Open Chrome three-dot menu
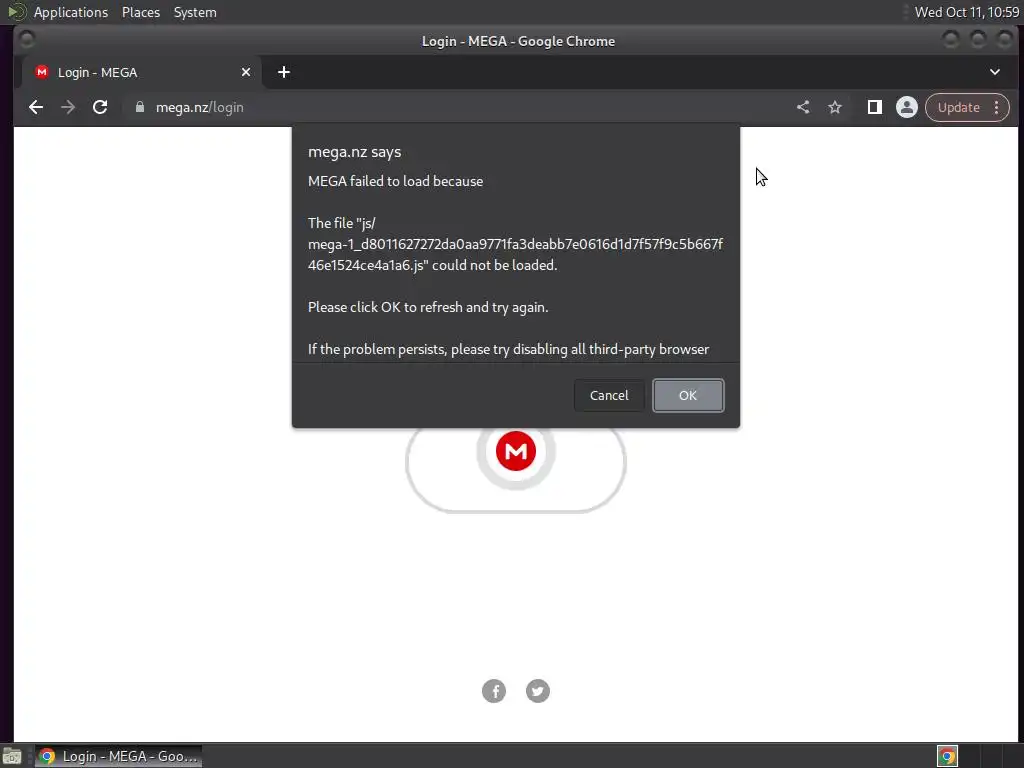1024x768 pixels. pos(997,107)
